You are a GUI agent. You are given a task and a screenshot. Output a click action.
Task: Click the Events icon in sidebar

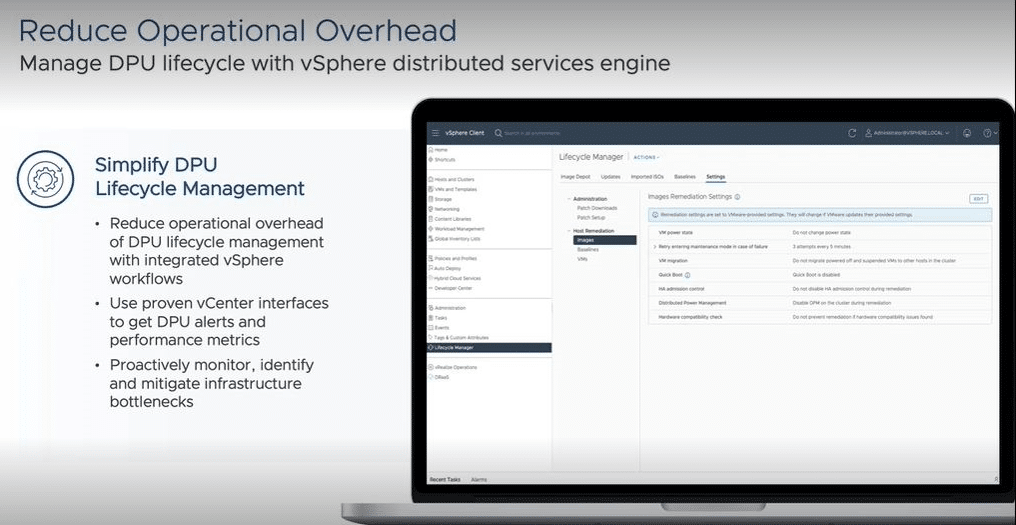(x=431, y=328)
